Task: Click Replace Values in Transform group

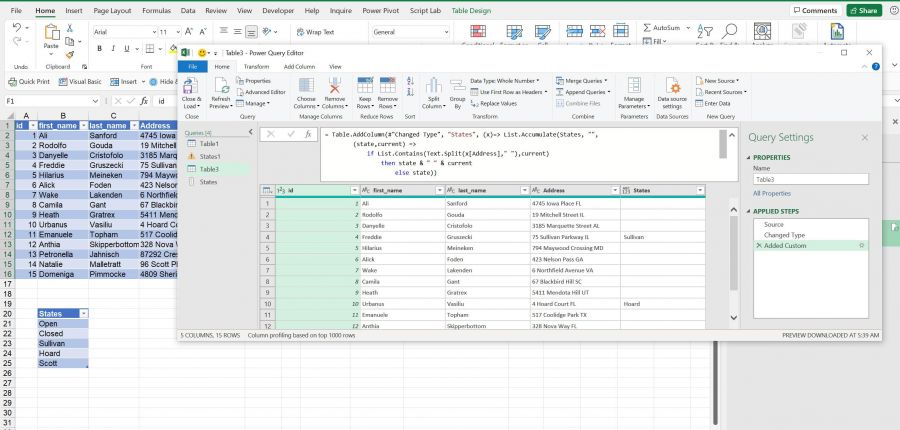Action: pos(494,103)
